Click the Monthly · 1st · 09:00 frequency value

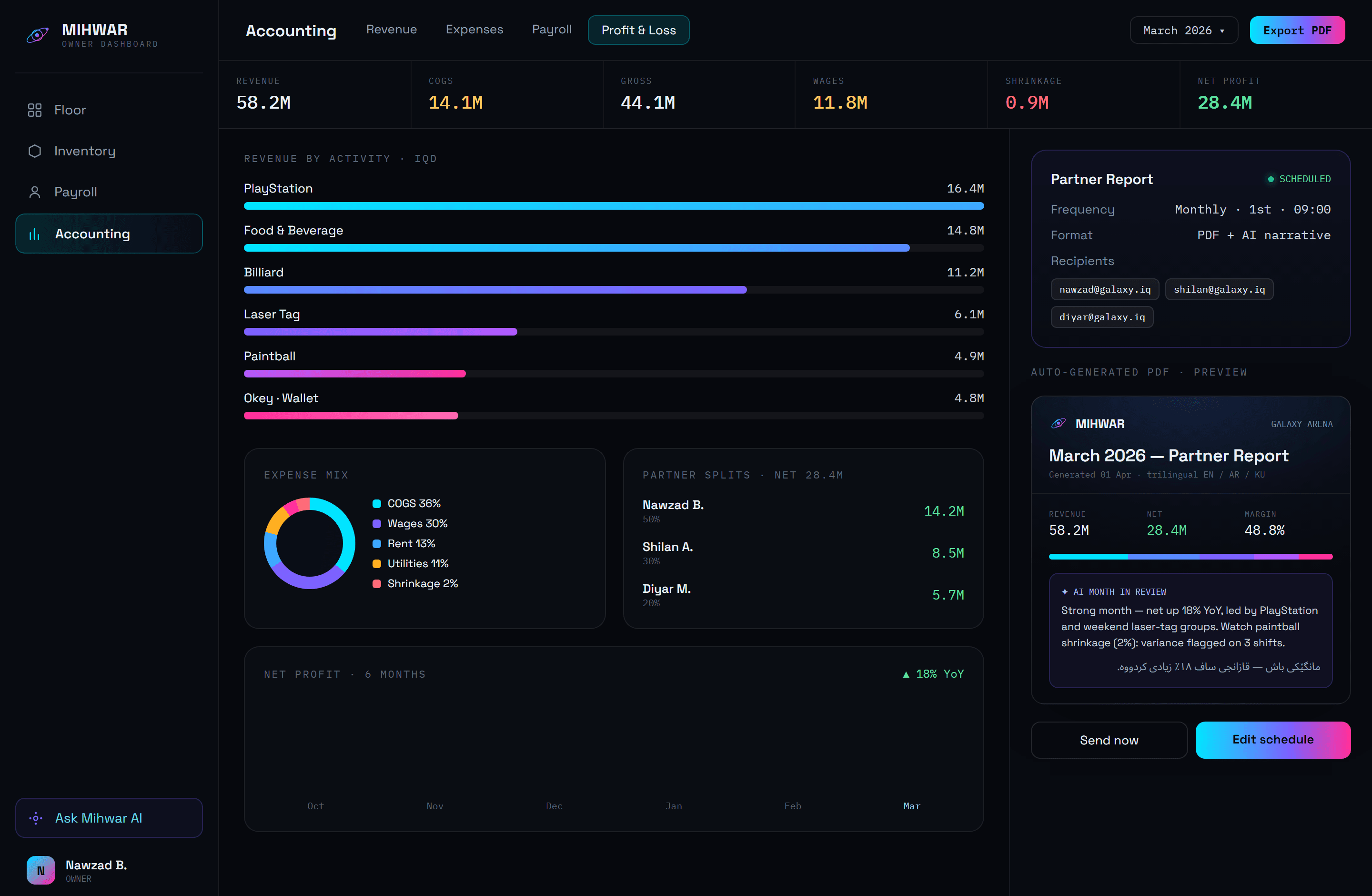point(1253,209)
